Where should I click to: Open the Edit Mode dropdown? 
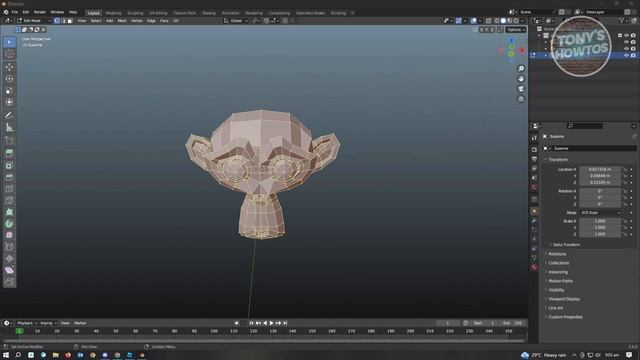click(33, 20)
